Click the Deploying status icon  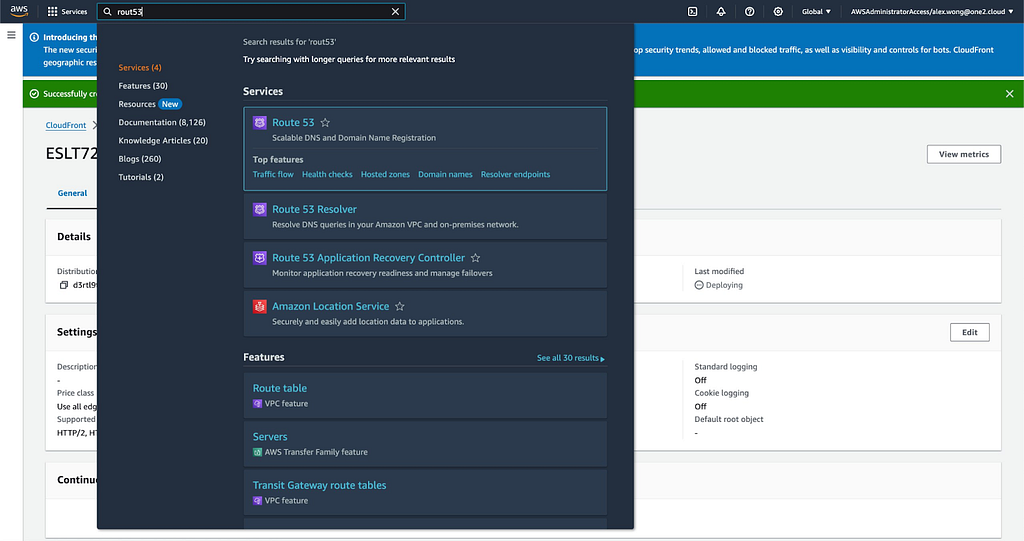tap(699, 285)
